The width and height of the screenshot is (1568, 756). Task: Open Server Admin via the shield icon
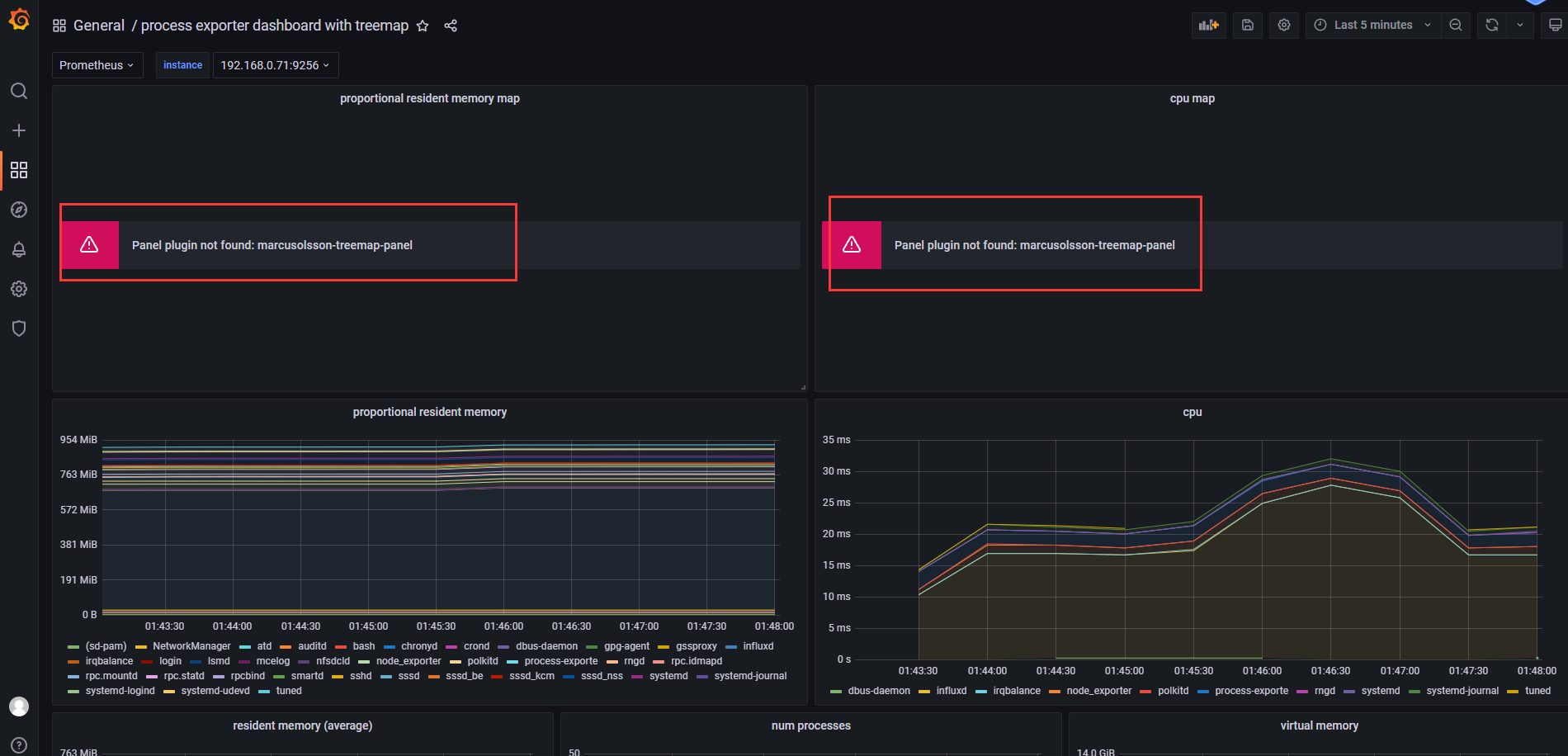(19, 328)
